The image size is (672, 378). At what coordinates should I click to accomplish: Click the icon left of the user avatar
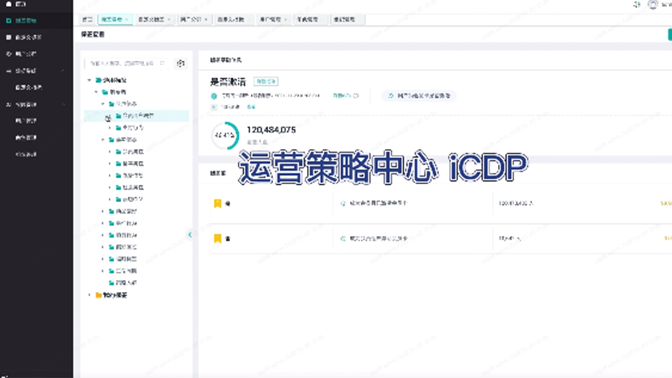[637, 4]
